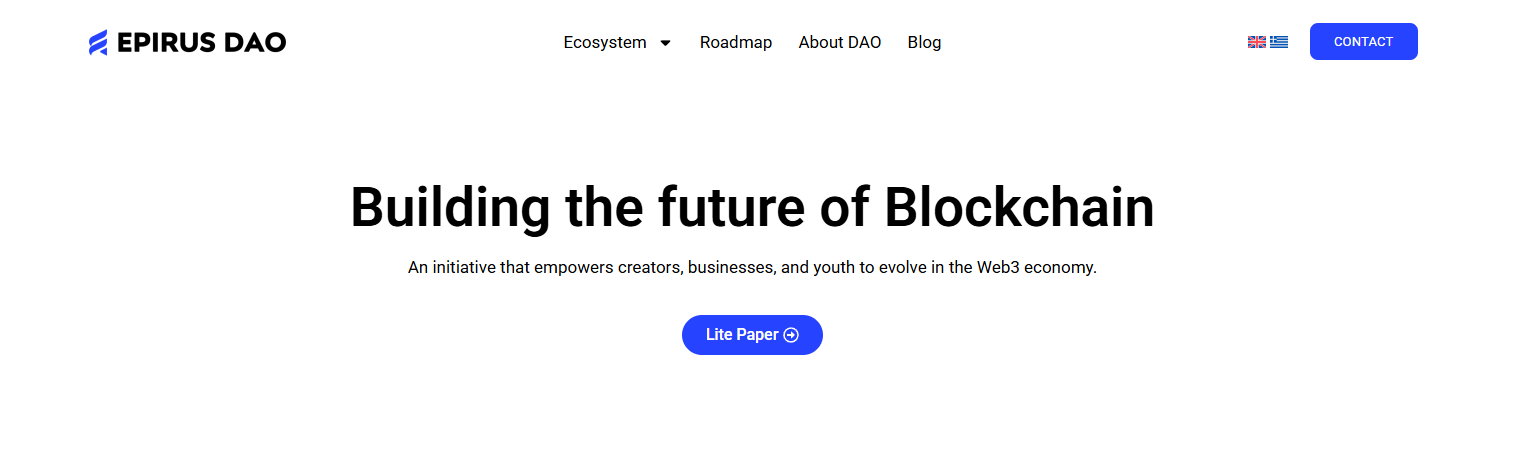Screen dimensions: 1520x459
Task: Expand the Ecosystem dropdown caret
Action: pos(666,43)
